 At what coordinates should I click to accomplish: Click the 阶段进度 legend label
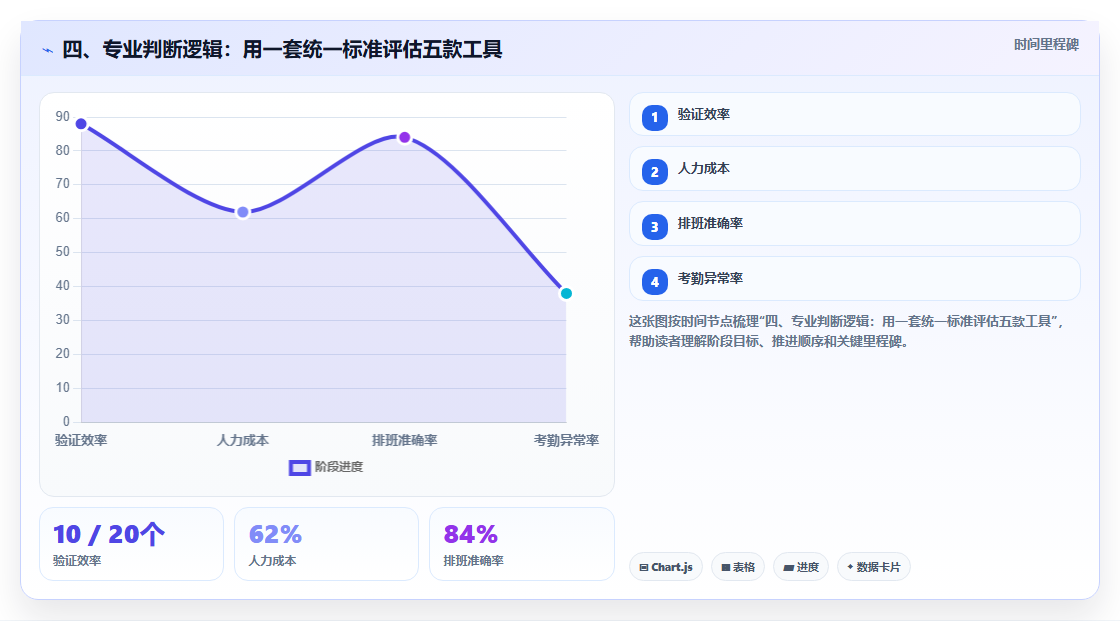pyautogui.click(x=339, y=467)
